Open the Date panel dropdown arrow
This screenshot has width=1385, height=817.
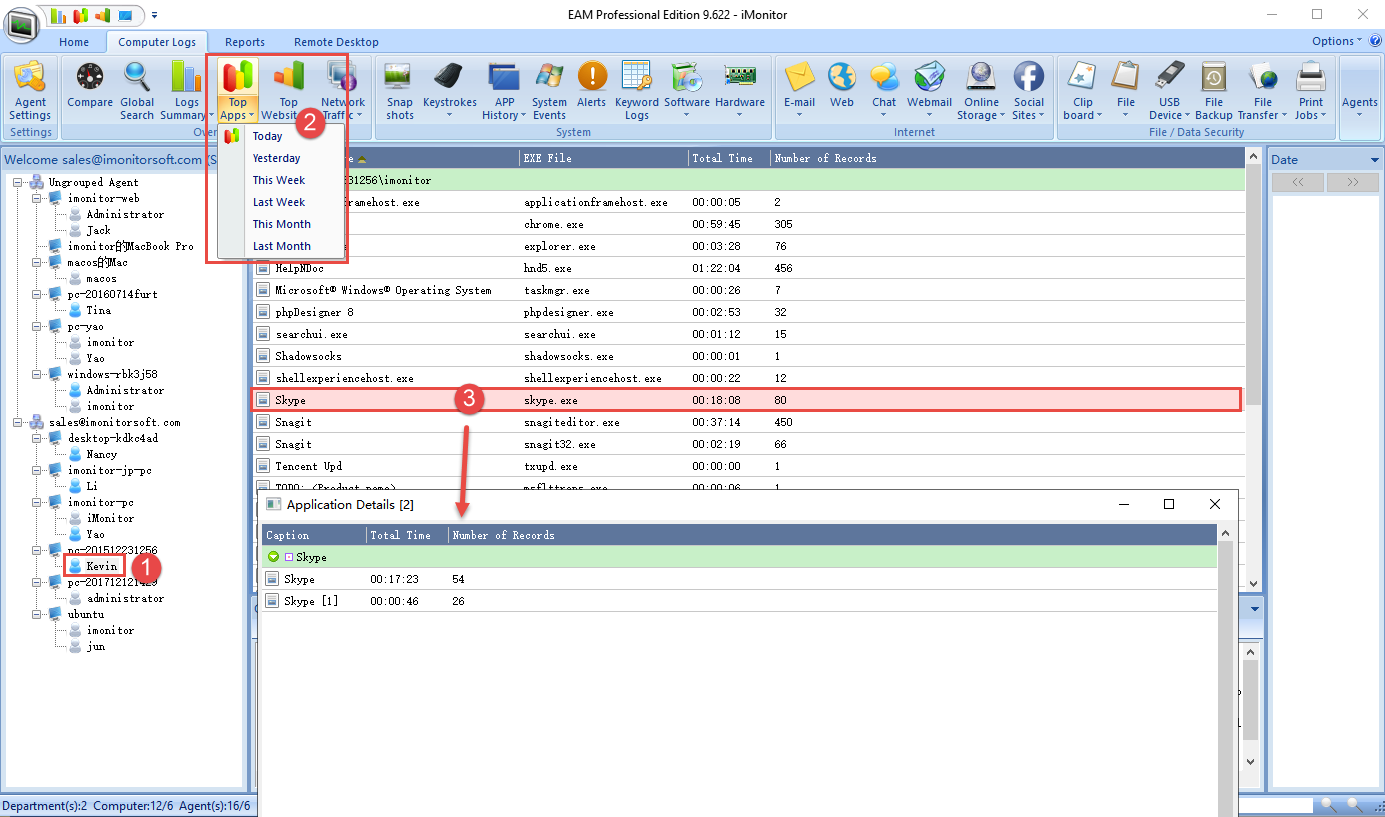(x=1374, y=160)
